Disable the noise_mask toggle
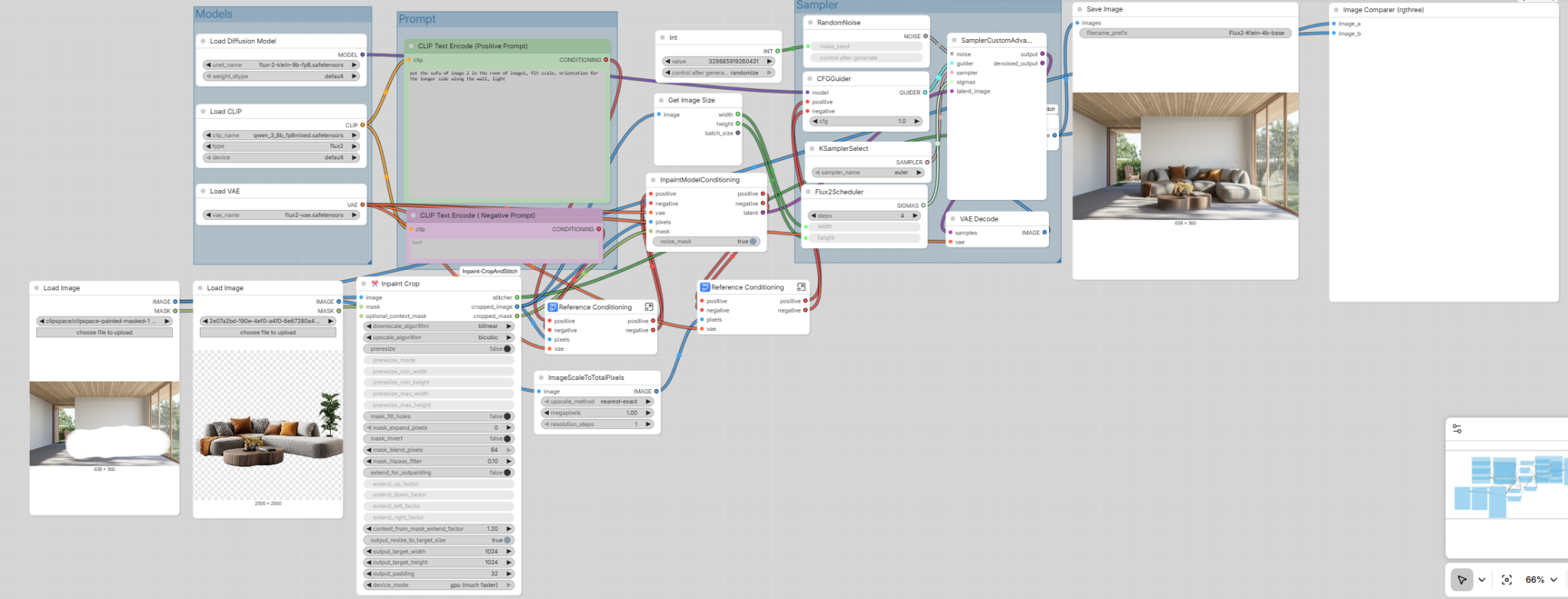 753,241
